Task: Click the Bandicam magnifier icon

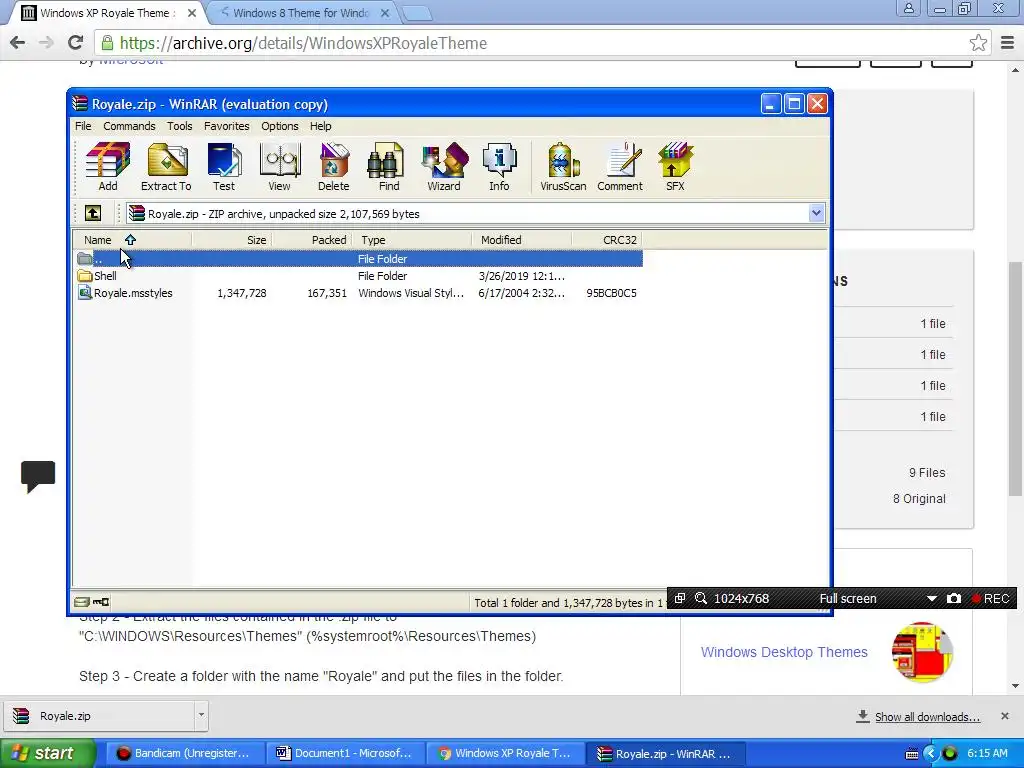Action: pyautogui.click(x=701, y=598)
